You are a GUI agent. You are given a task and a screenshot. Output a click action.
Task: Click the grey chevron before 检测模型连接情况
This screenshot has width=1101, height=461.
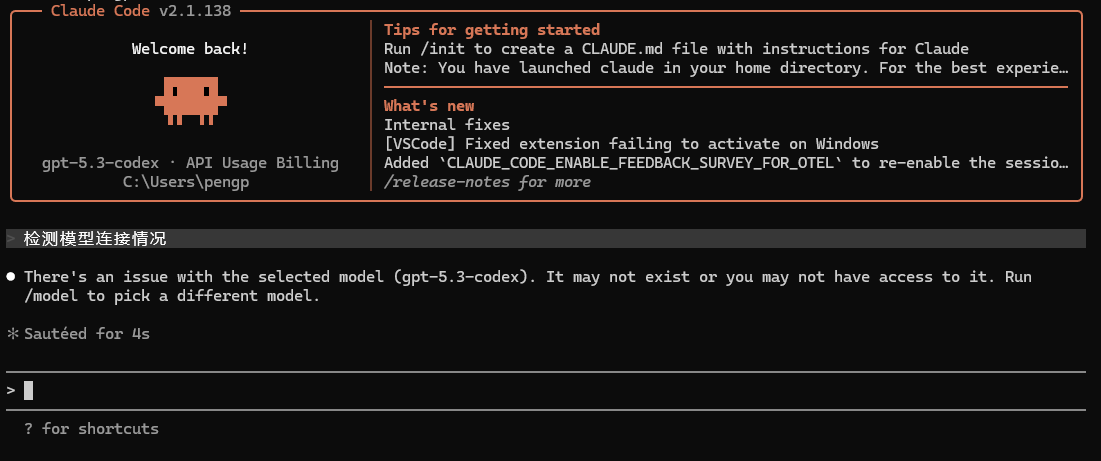[x=11, y=239]
